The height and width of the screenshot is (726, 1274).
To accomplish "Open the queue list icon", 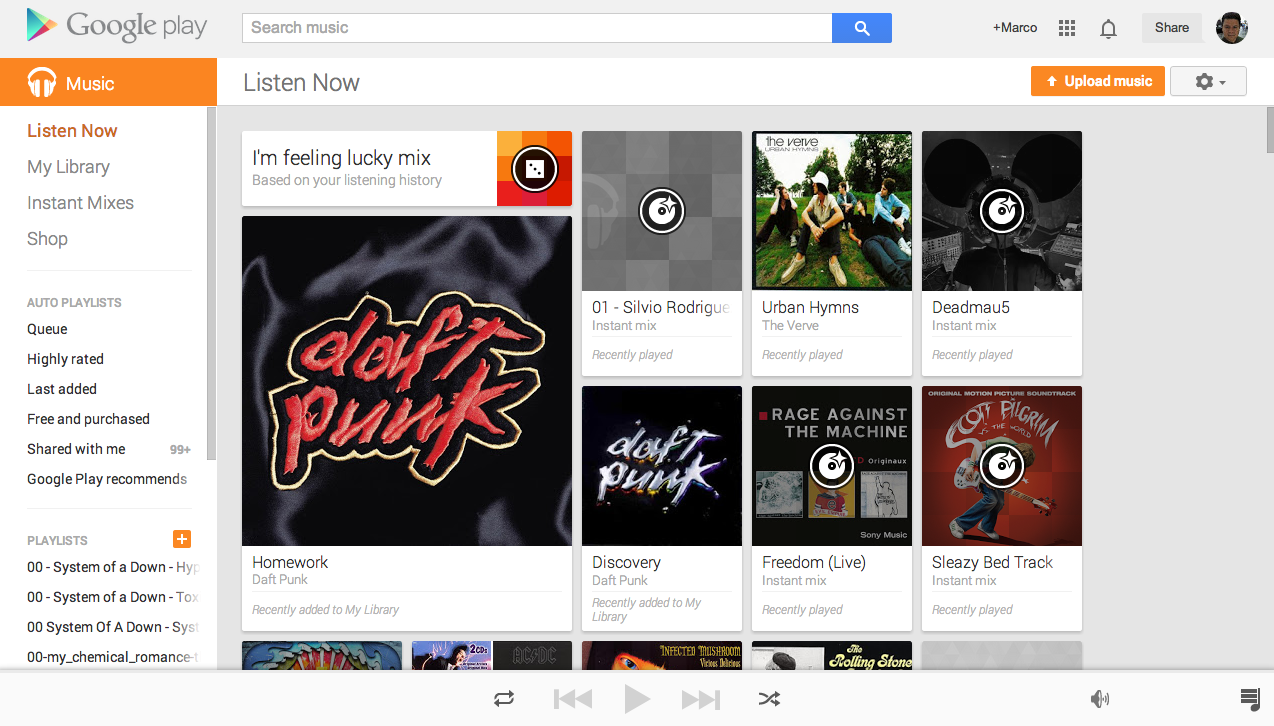I will pyautogui.click(x=1249, y=699).
